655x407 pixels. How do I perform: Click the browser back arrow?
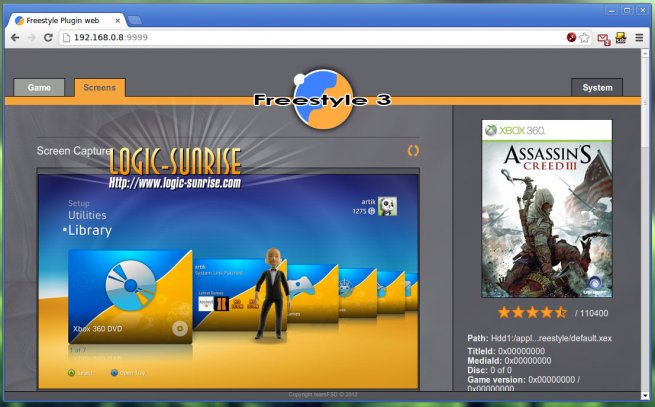click(x=15, y=38)
